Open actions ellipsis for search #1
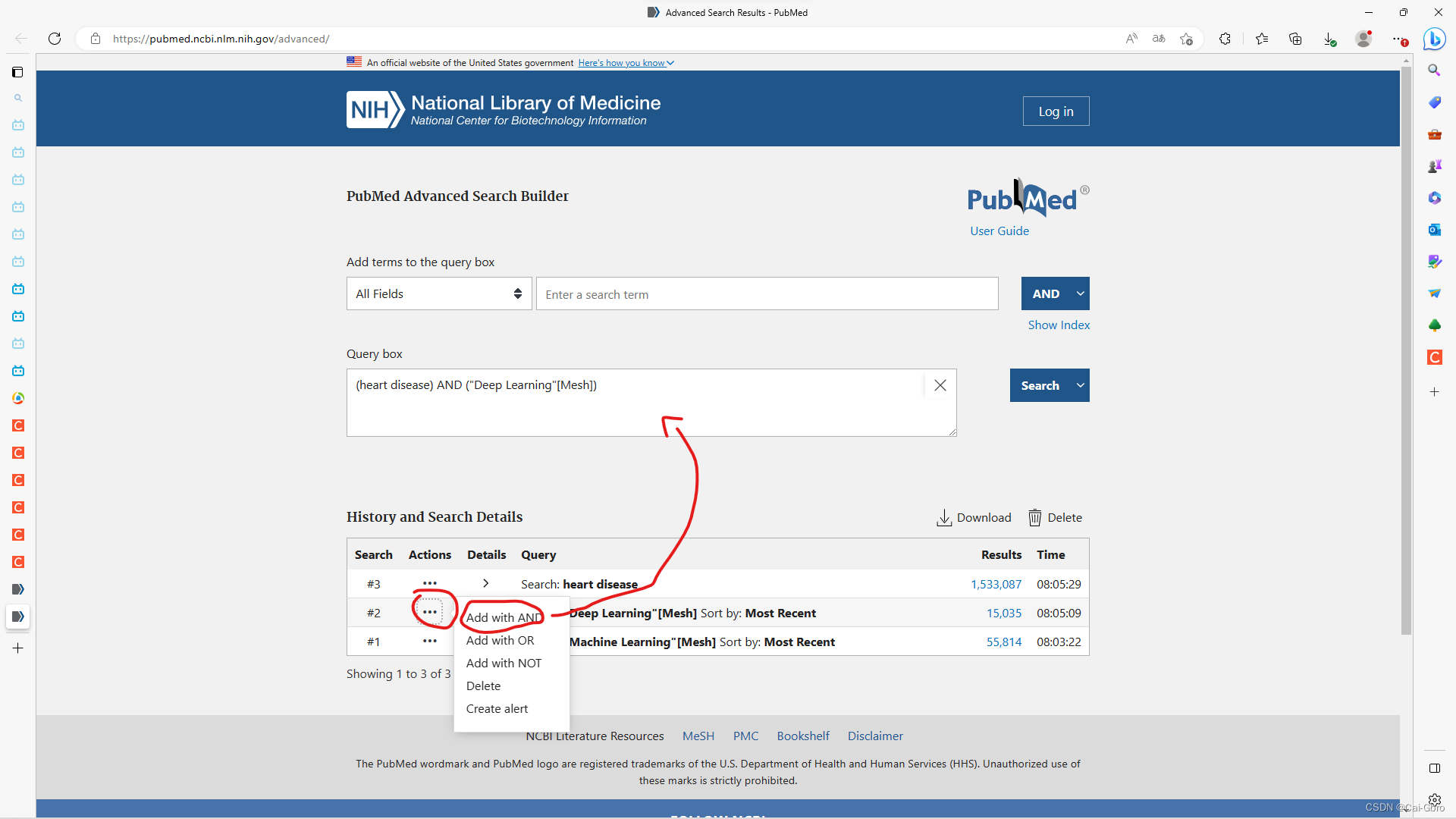The image size is (1456, 819). coord(430,642)
